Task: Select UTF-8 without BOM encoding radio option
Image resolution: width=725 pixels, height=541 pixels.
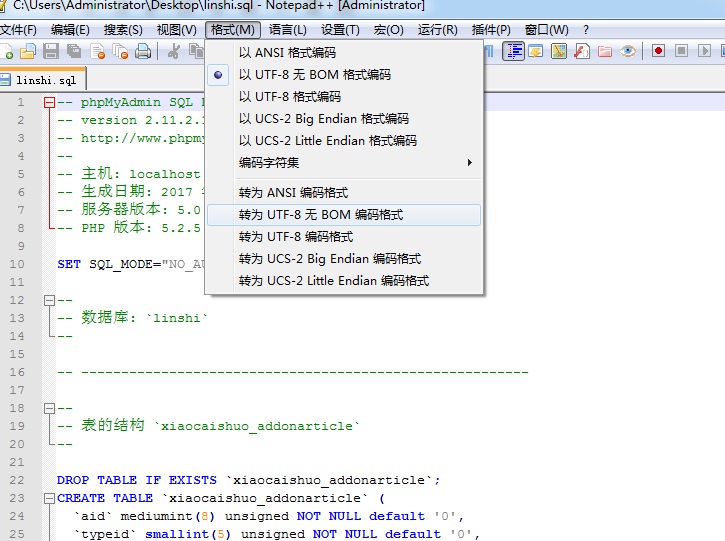Action: click(x=314, y=75)
